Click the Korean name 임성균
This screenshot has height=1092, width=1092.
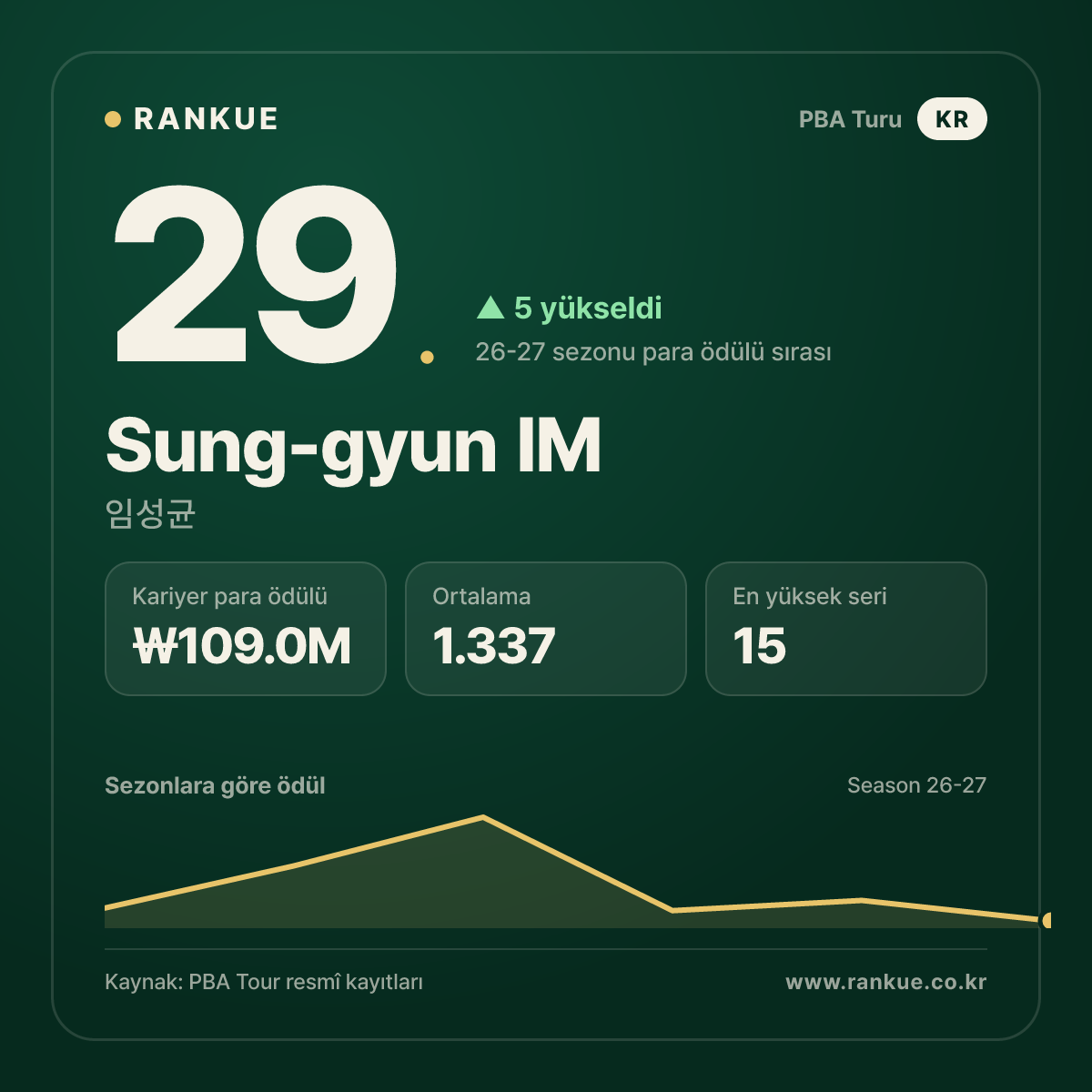[150, 513]
